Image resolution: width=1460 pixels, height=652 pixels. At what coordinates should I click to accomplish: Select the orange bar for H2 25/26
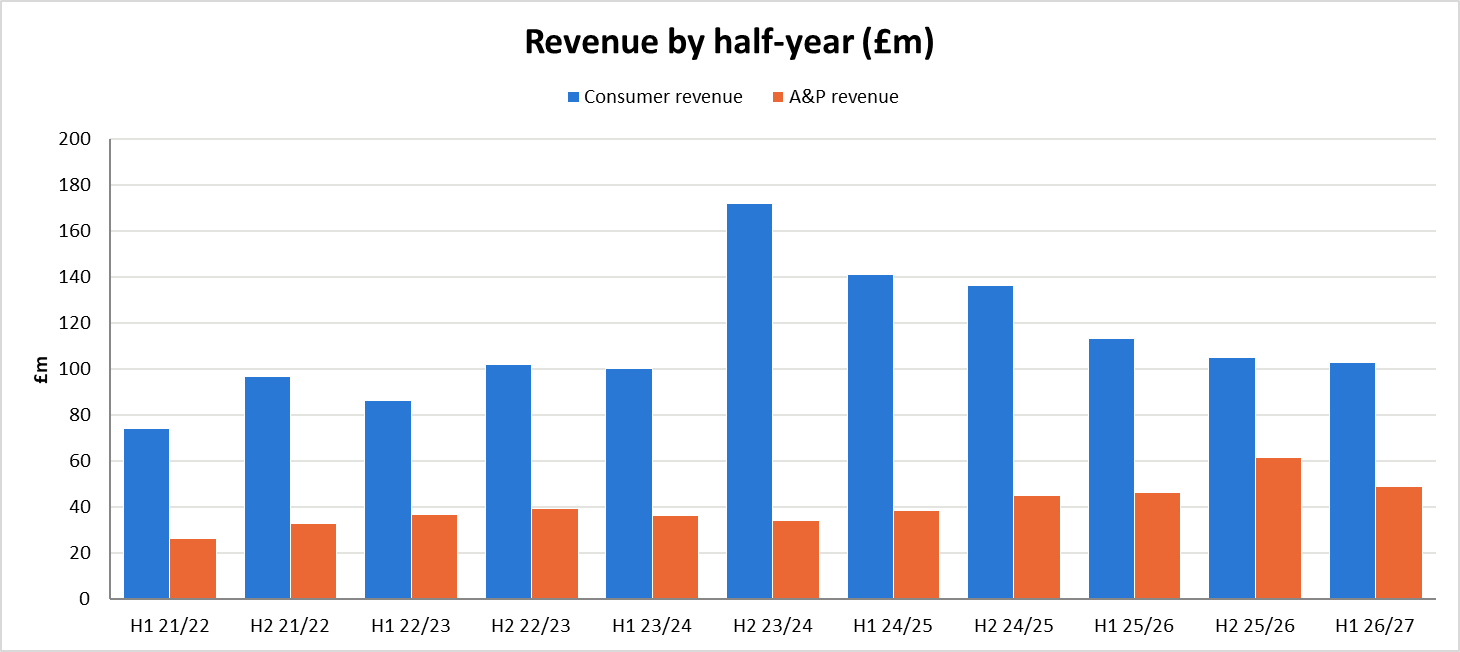click(1278, 528)
